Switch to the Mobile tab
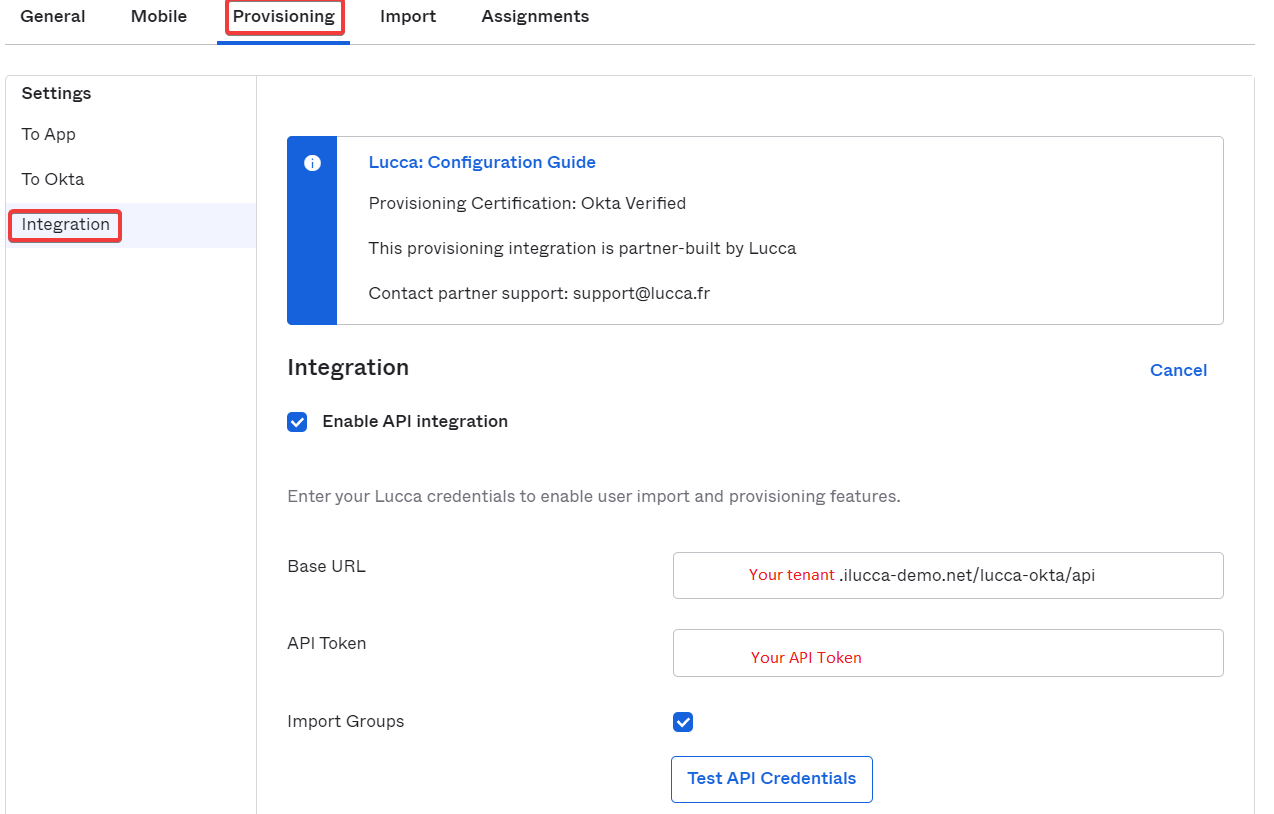The height and width of the screenshot is (814, 1274). (159, 17)
